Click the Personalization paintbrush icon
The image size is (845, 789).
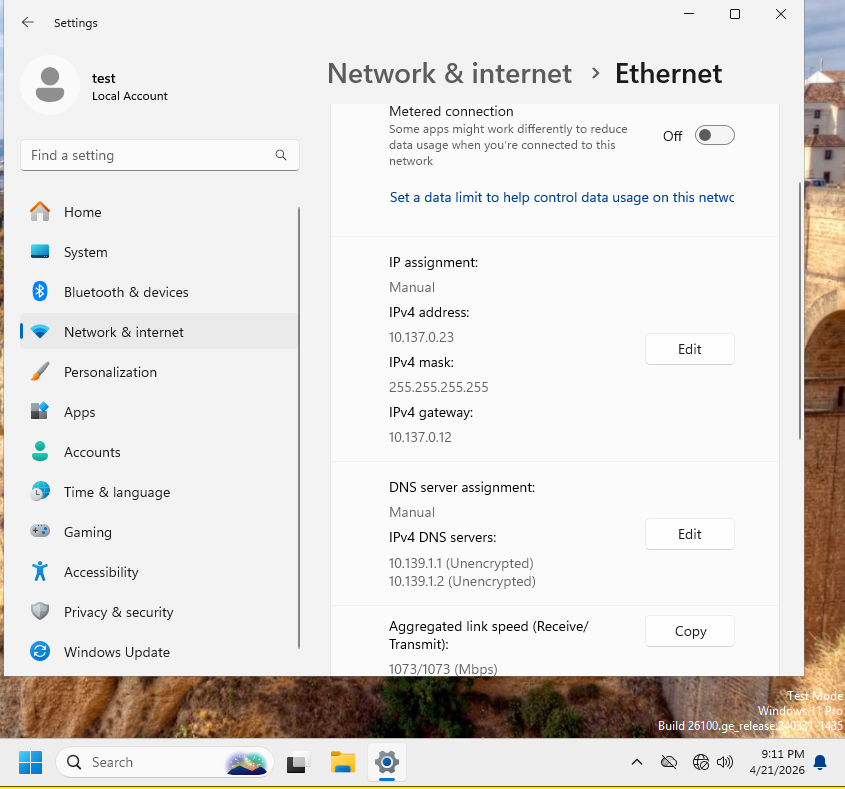click(x=40, y=372)
